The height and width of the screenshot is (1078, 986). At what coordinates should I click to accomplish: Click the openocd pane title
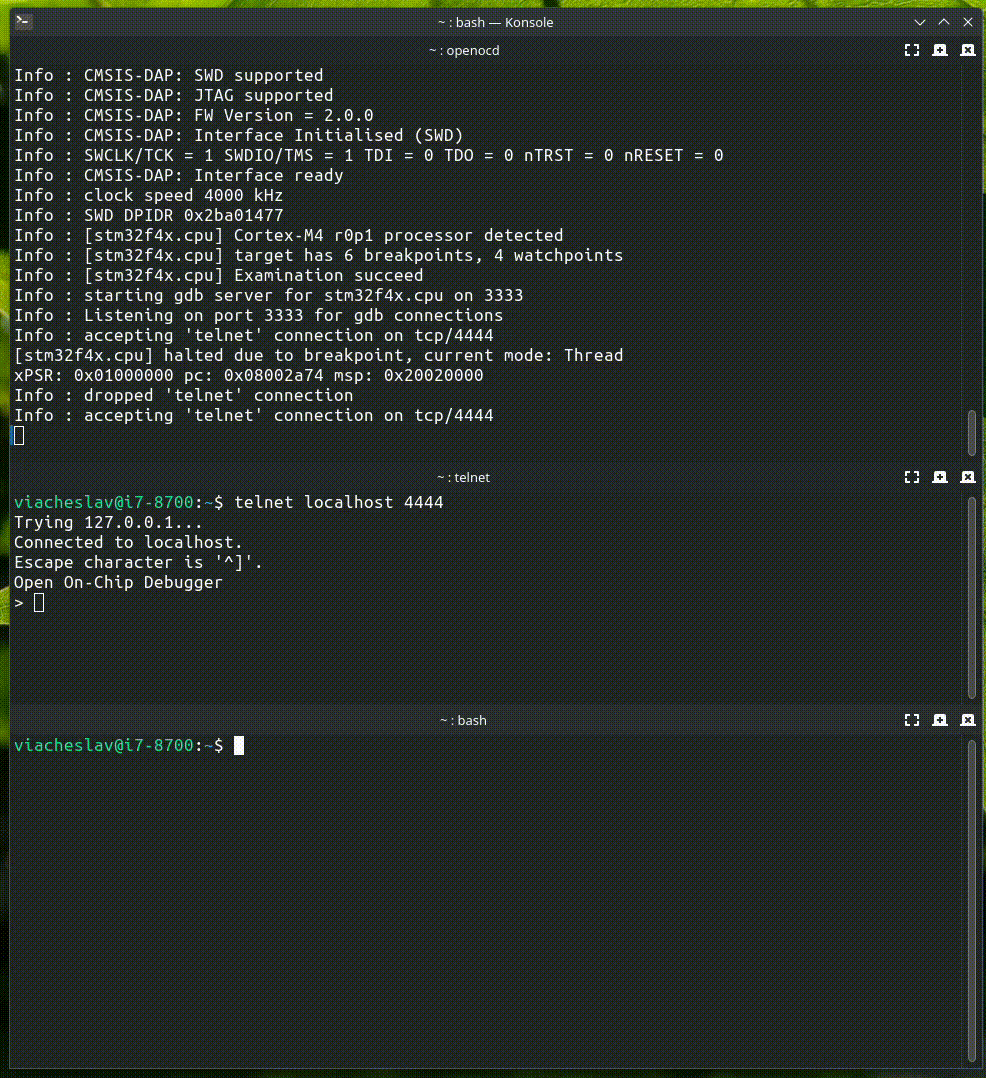(464, 50)
